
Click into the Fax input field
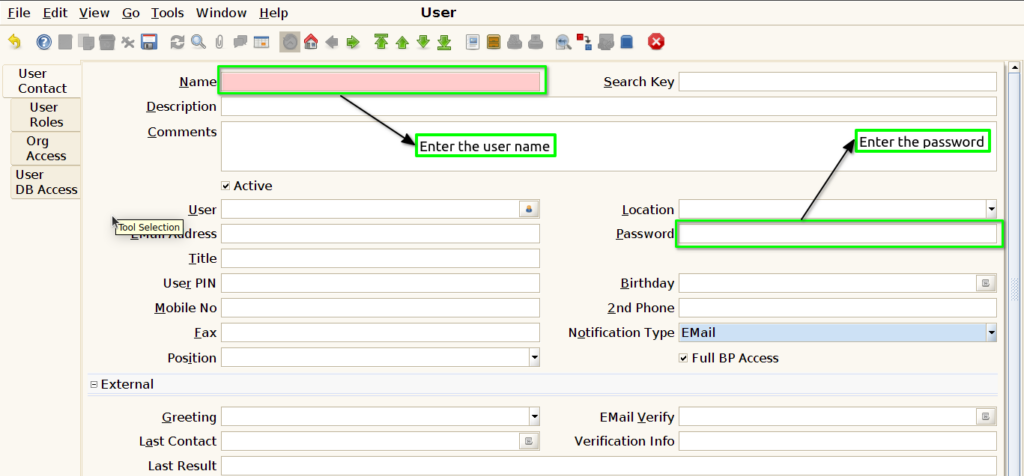[x=381, y=333]
